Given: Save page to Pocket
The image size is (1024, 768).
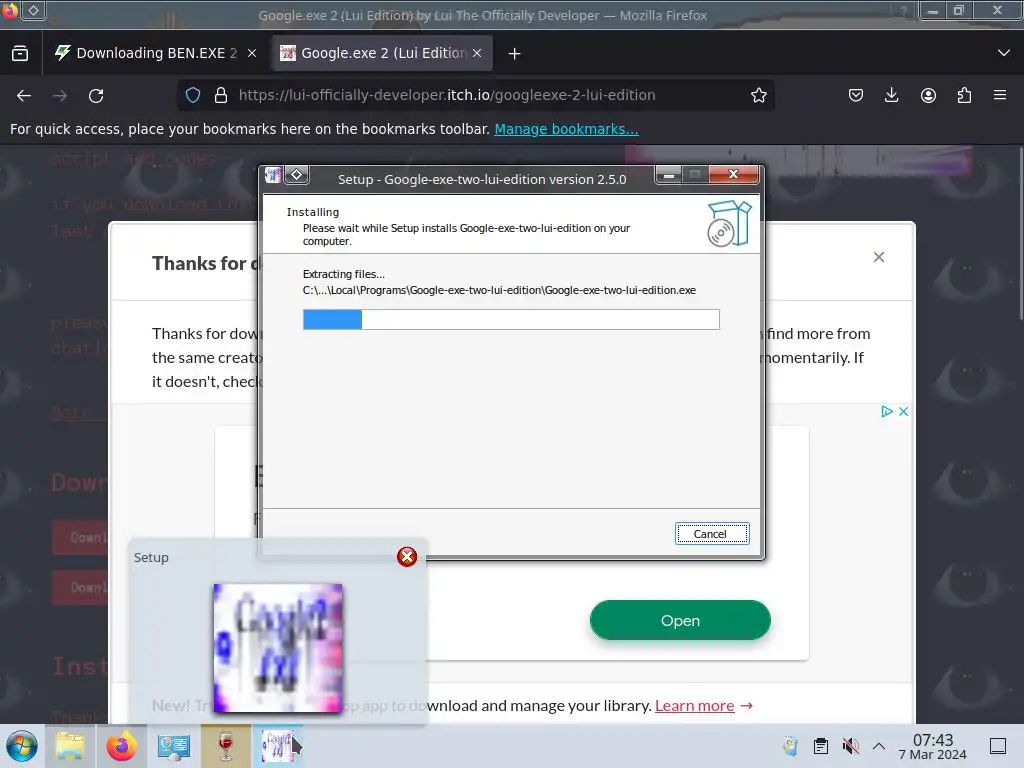Looking at the screenshot, I should coord(856,95).
